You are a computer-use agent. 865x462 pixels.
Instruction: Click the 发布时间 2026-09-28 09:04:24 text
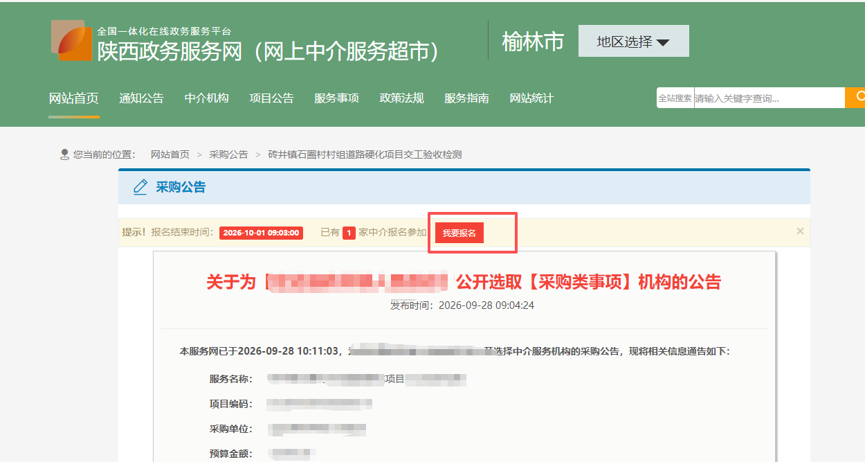pos(462,305)
